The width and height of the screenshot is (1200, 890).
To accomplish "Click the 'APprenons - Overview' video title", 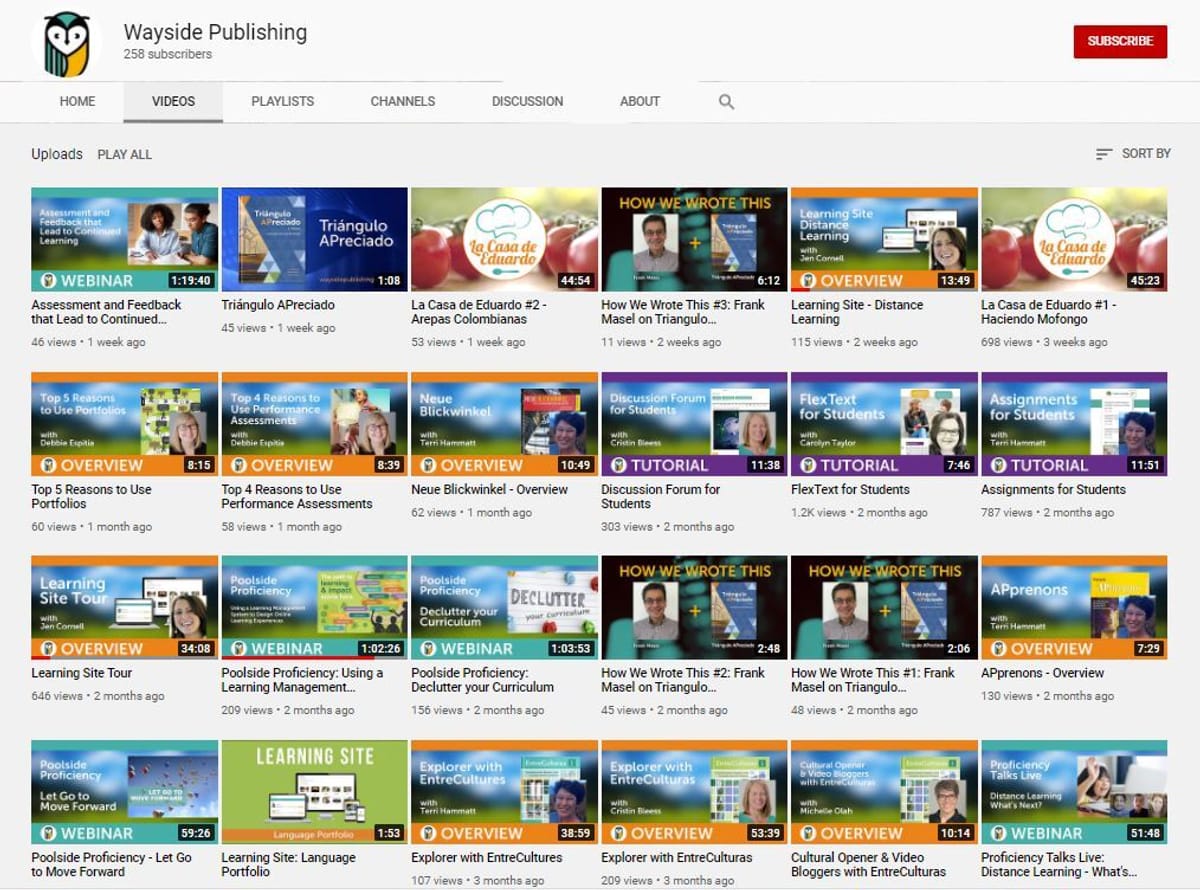I will tap(1042, 673).
